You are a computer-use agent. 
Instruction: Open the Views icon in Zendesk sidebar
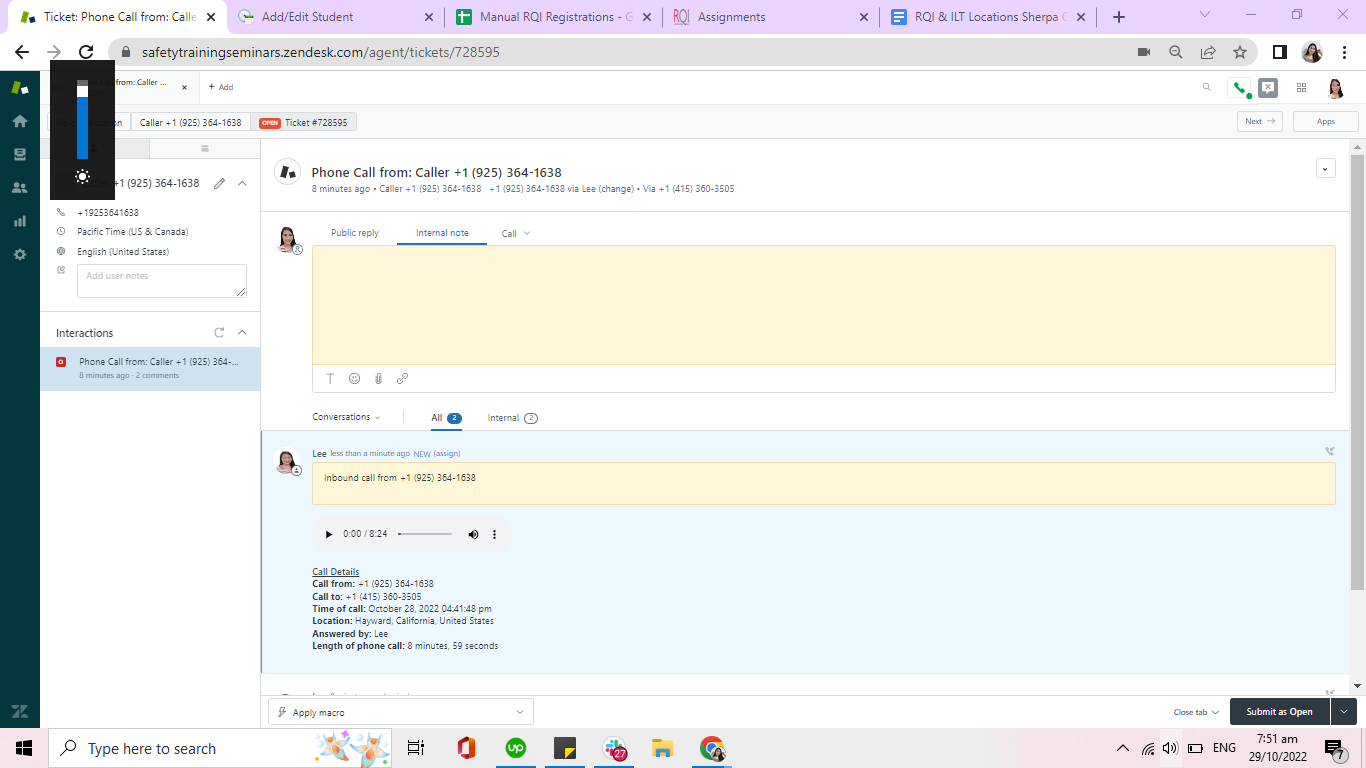pos(19,154)
